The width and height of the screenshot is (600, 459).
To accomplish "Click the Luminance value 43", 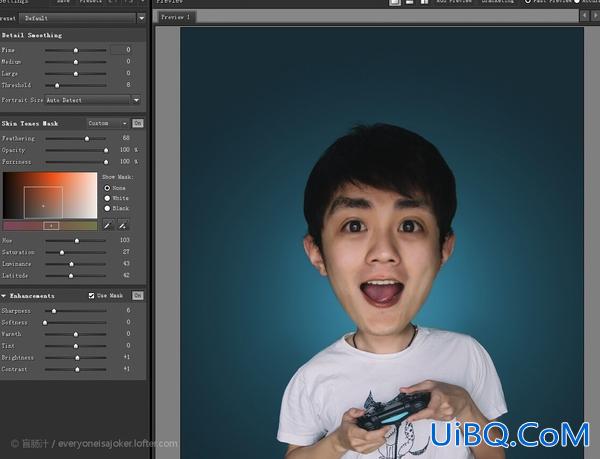I will (126, 263).
